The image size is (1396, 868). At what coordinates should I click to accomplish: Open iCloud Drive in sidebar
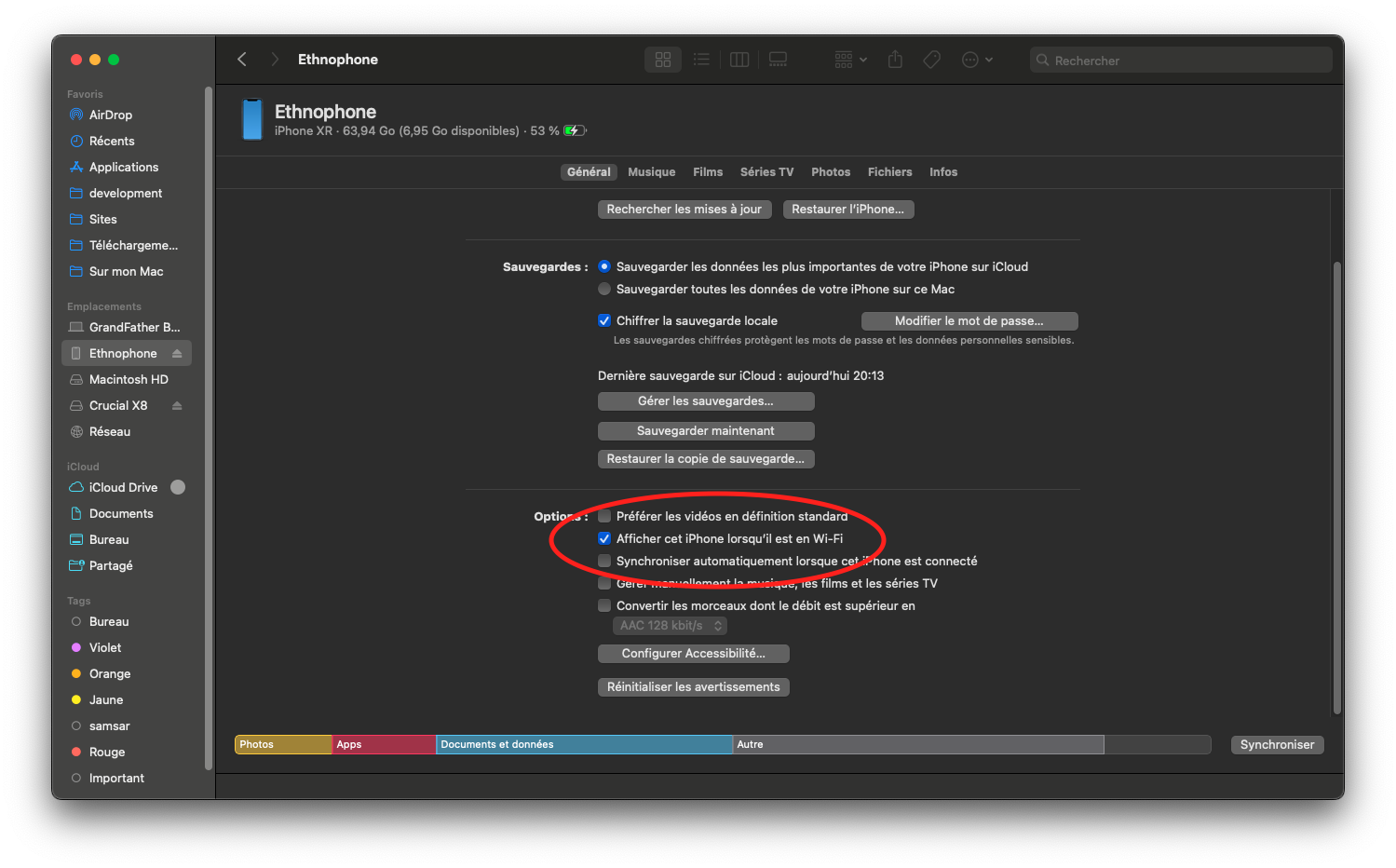(123, 487)
